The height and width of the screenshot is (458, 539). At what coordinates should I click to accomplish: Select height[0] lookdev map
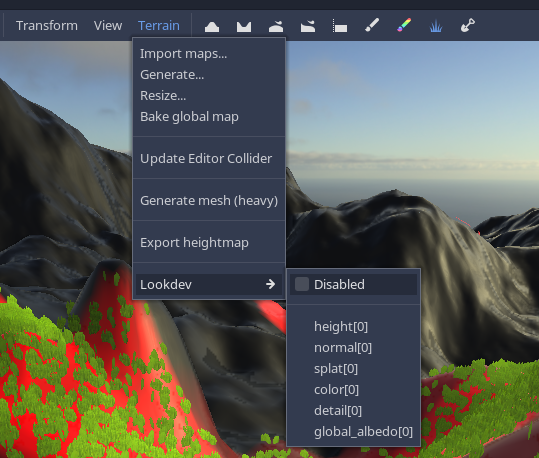353,326
